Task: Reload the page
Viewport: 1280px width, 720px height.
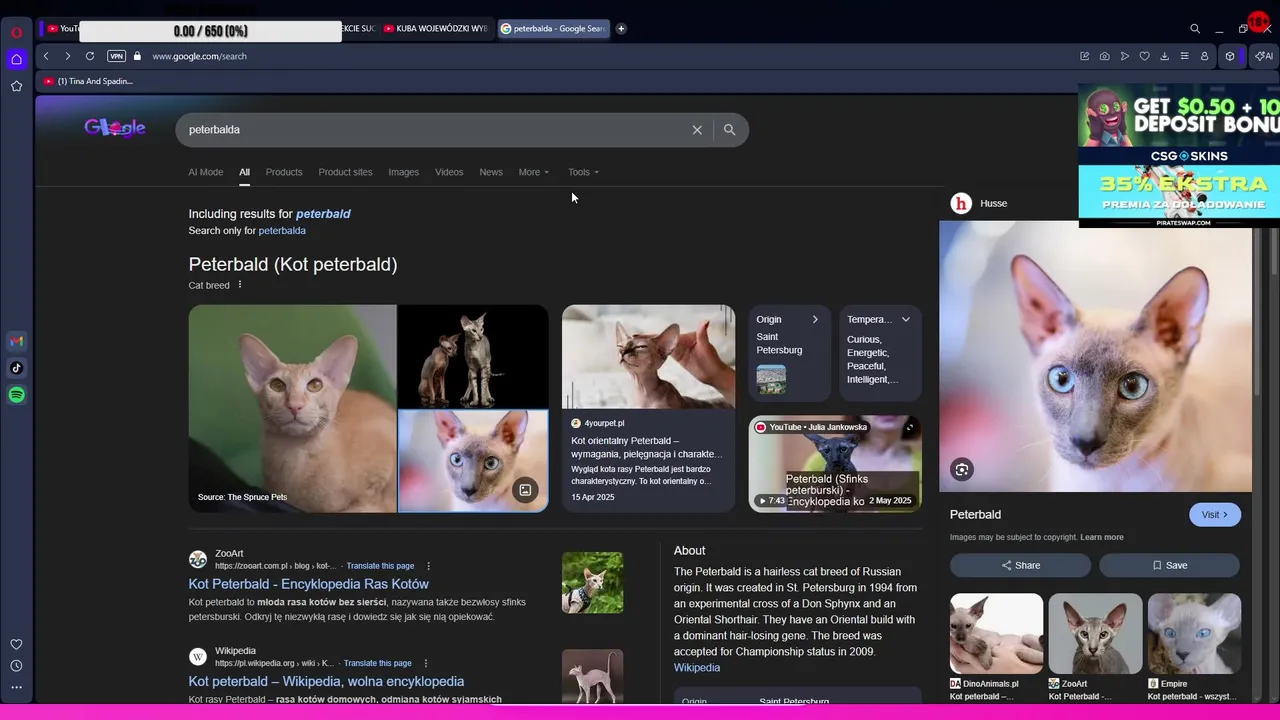Action: [x=90, y=56]
